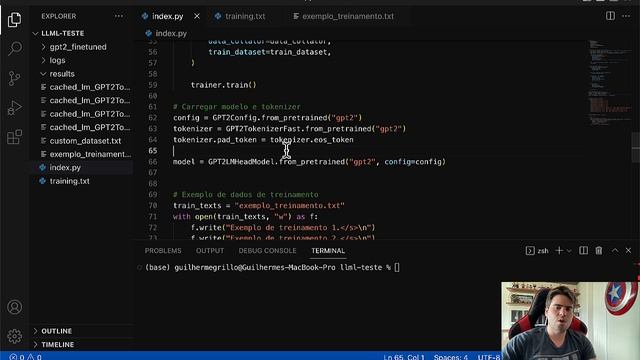The height and width of the screenshot is (360, 640).
Task: Expand the TIMELINE section
Action: [58, 344]
